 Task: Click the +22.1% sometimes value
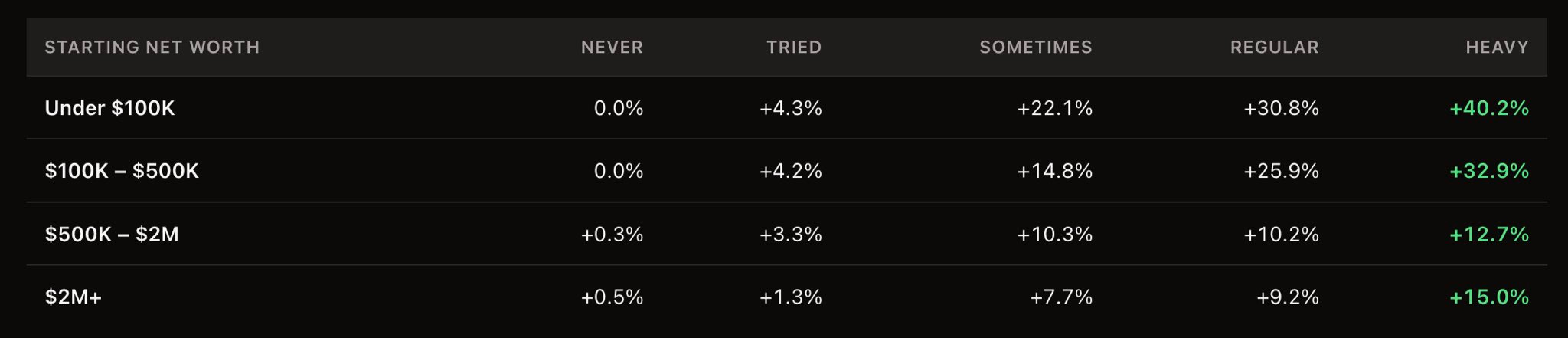click(x=1054, y=108)
